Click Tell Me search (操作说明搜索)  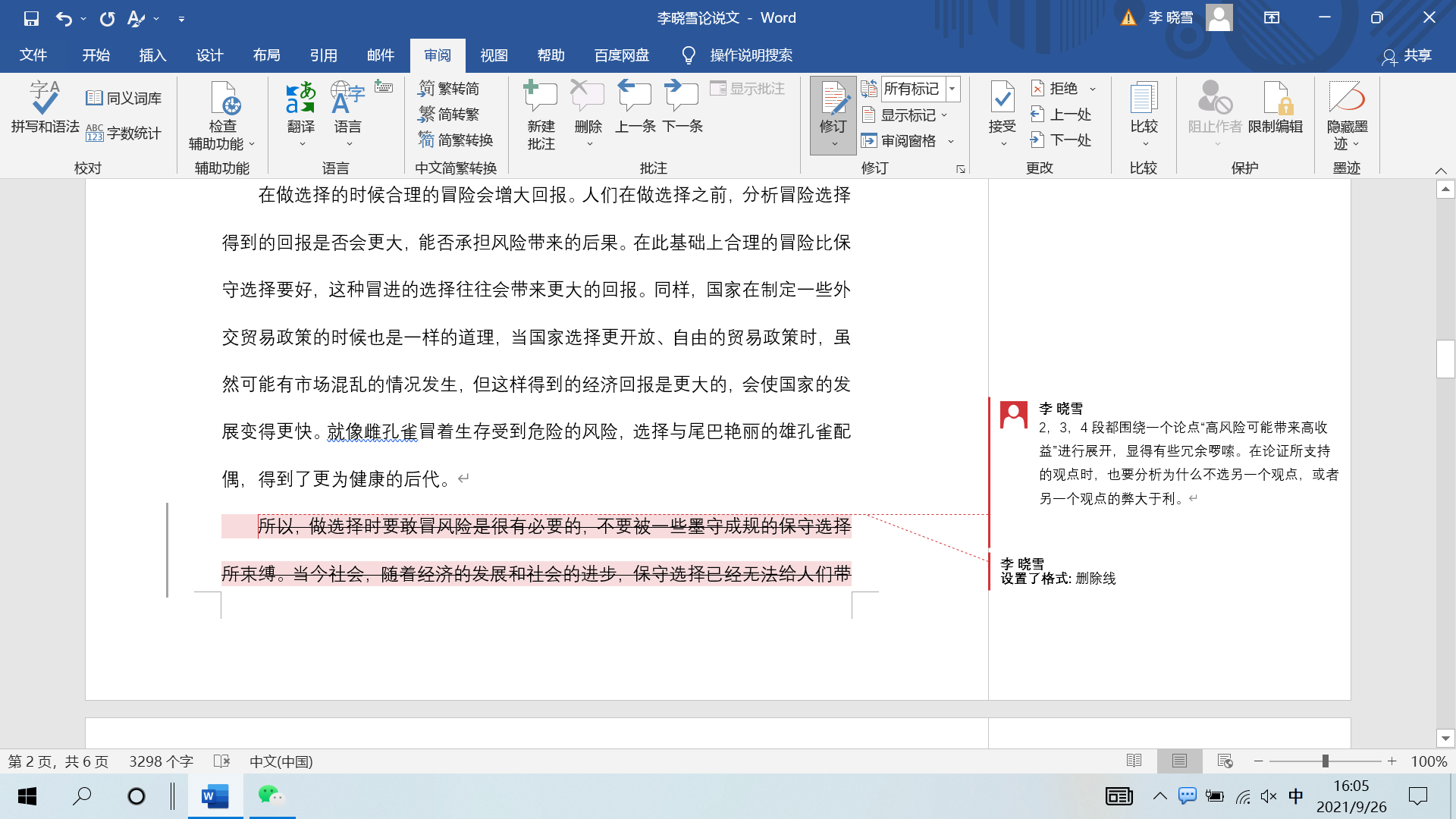click(737, 55)
